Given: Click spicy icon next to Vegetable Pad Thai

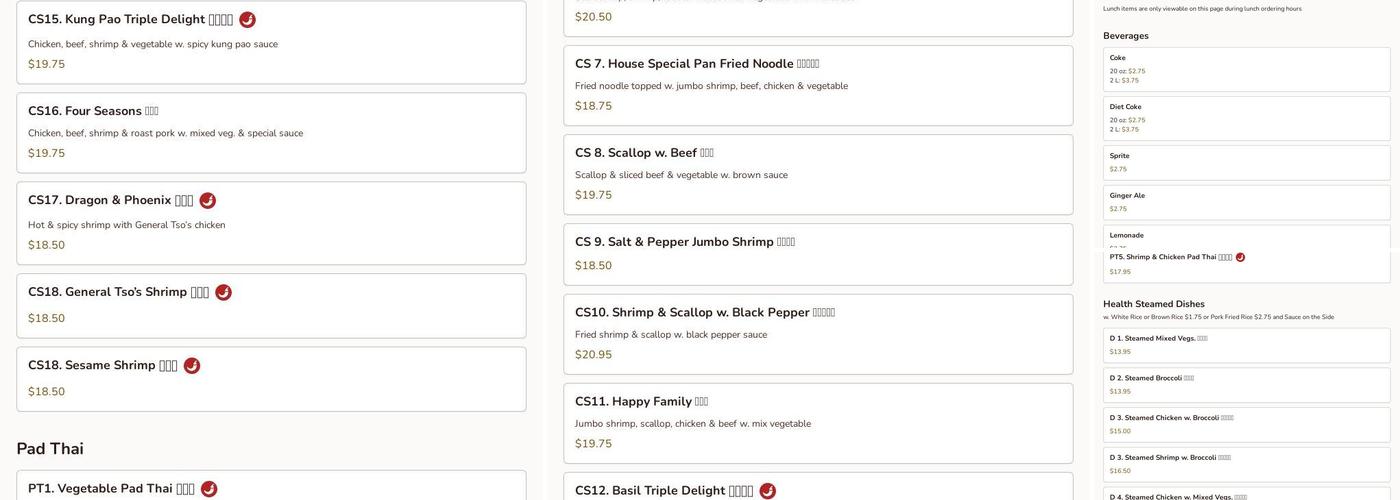Looking at the screenshot, I should point(209,489).
